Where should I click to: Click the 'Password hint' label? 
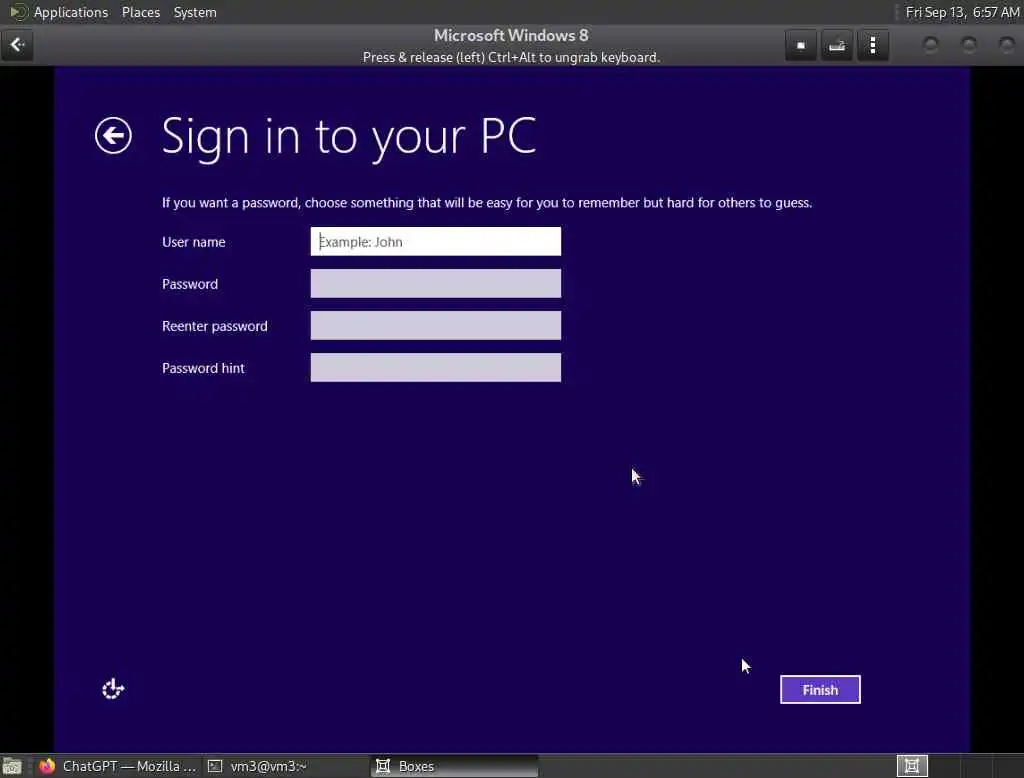pos(203,368)
